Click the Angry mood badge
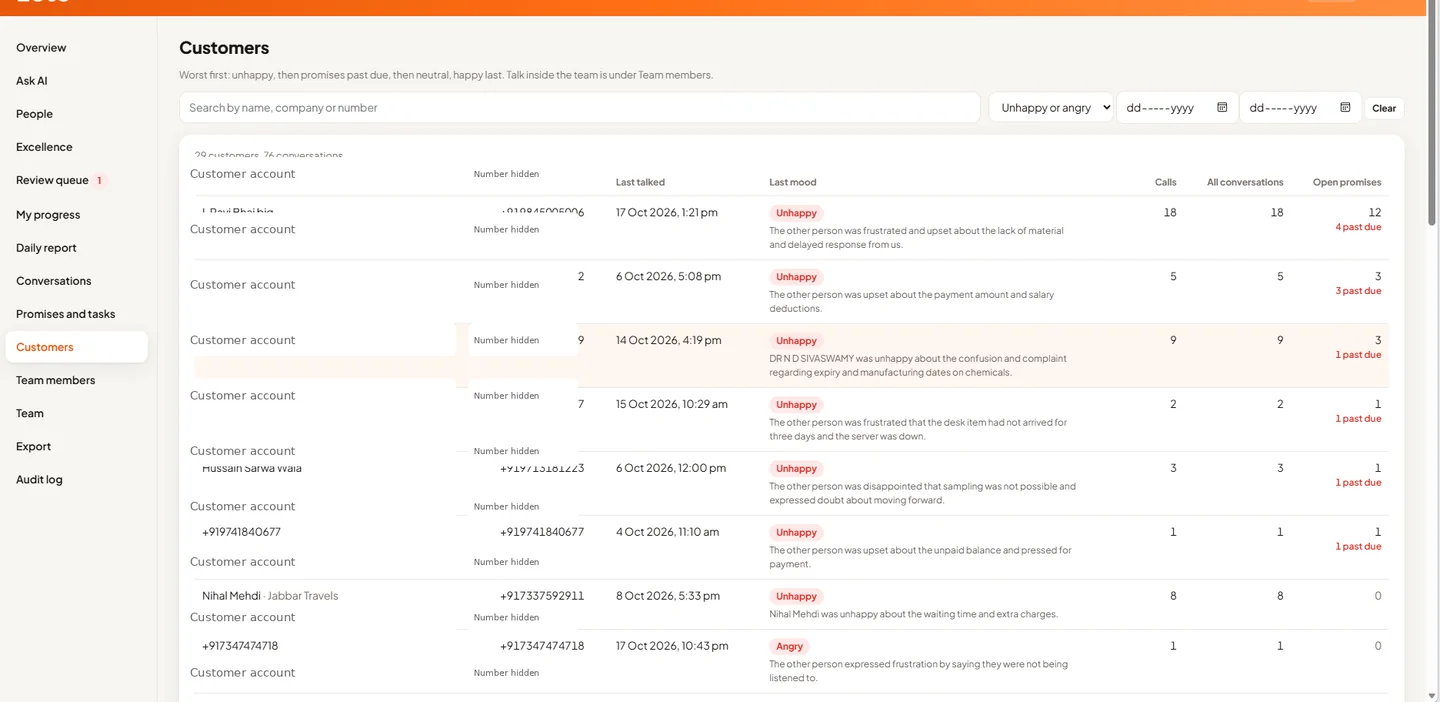Viewport: 1440px width, 702px height. coord(789,647)
